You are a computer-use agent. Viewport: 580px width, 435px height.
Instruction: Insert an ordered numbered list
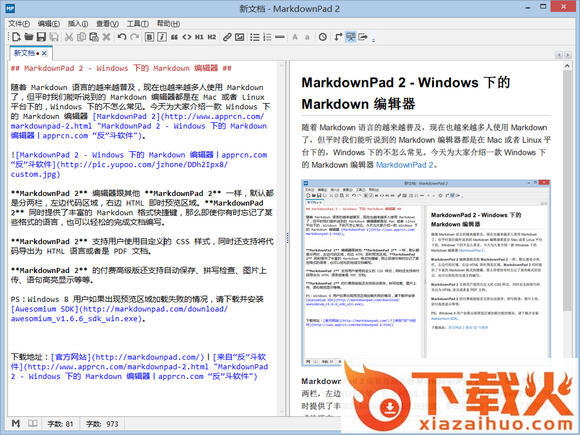tap(267, 37)
